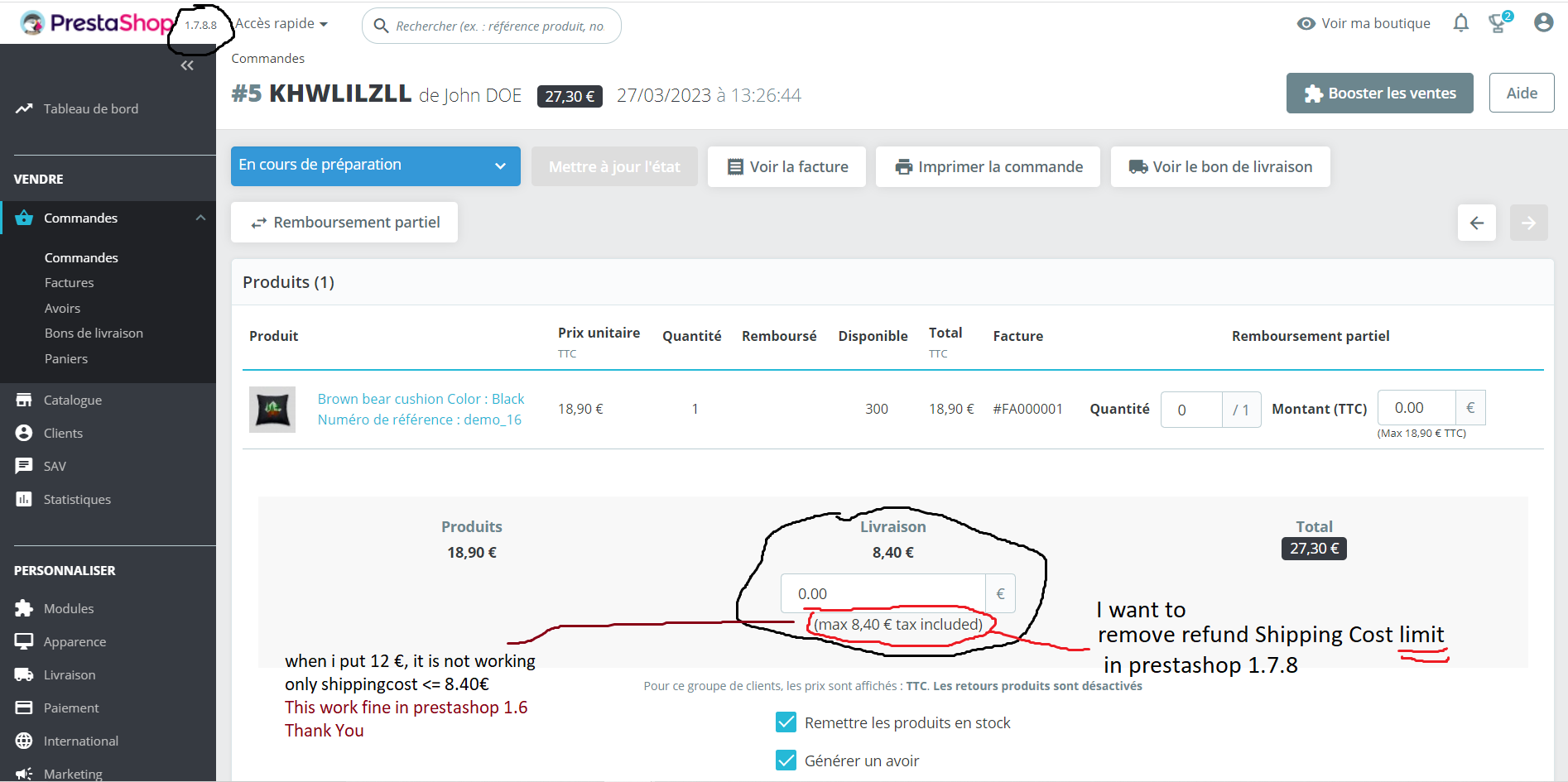Uncheck Remettre les produits en stock

[x=786, y=722]
